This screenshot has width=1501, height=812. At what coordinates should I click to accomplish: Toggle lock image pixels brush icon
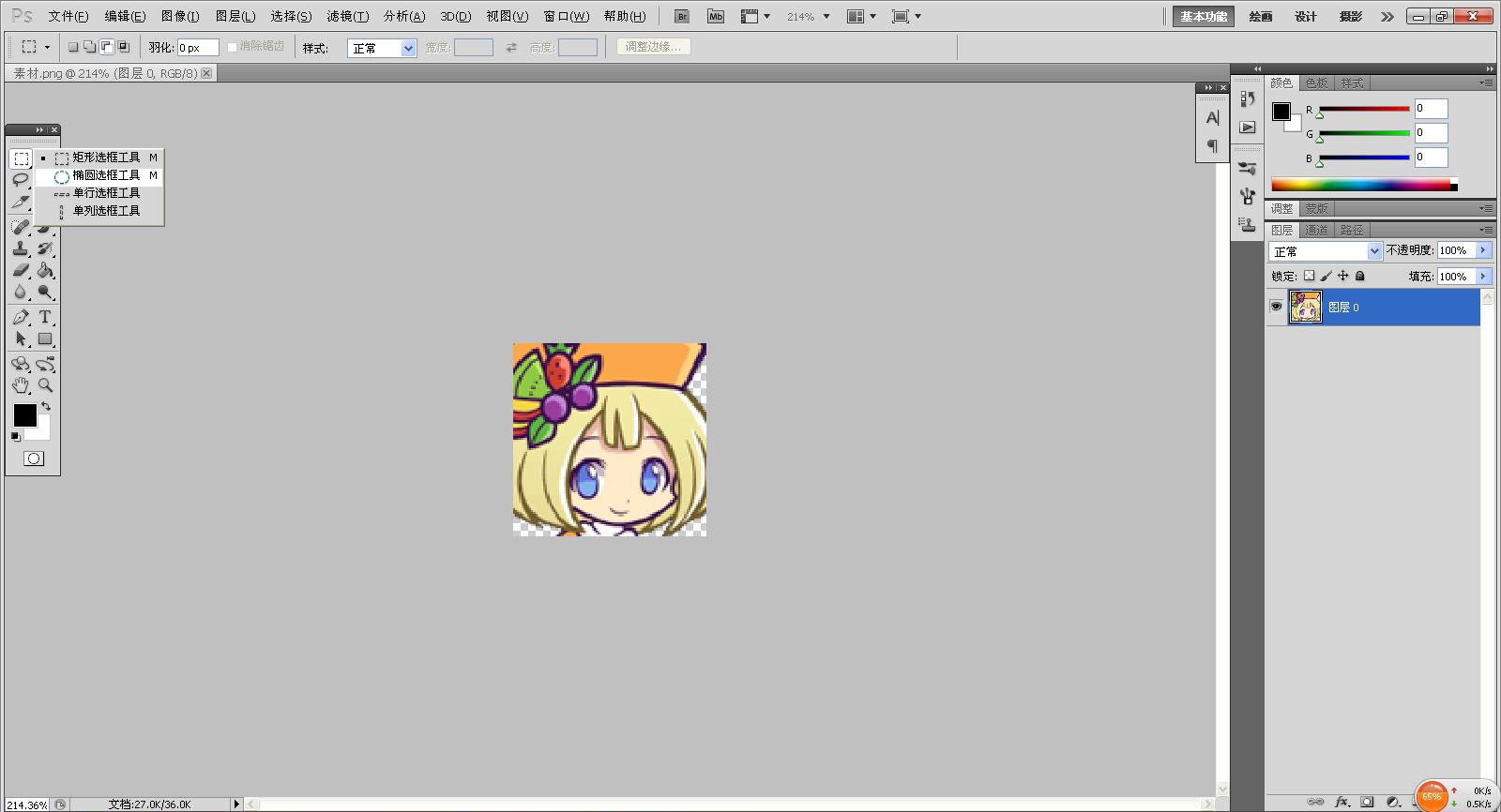[1327, 276]
